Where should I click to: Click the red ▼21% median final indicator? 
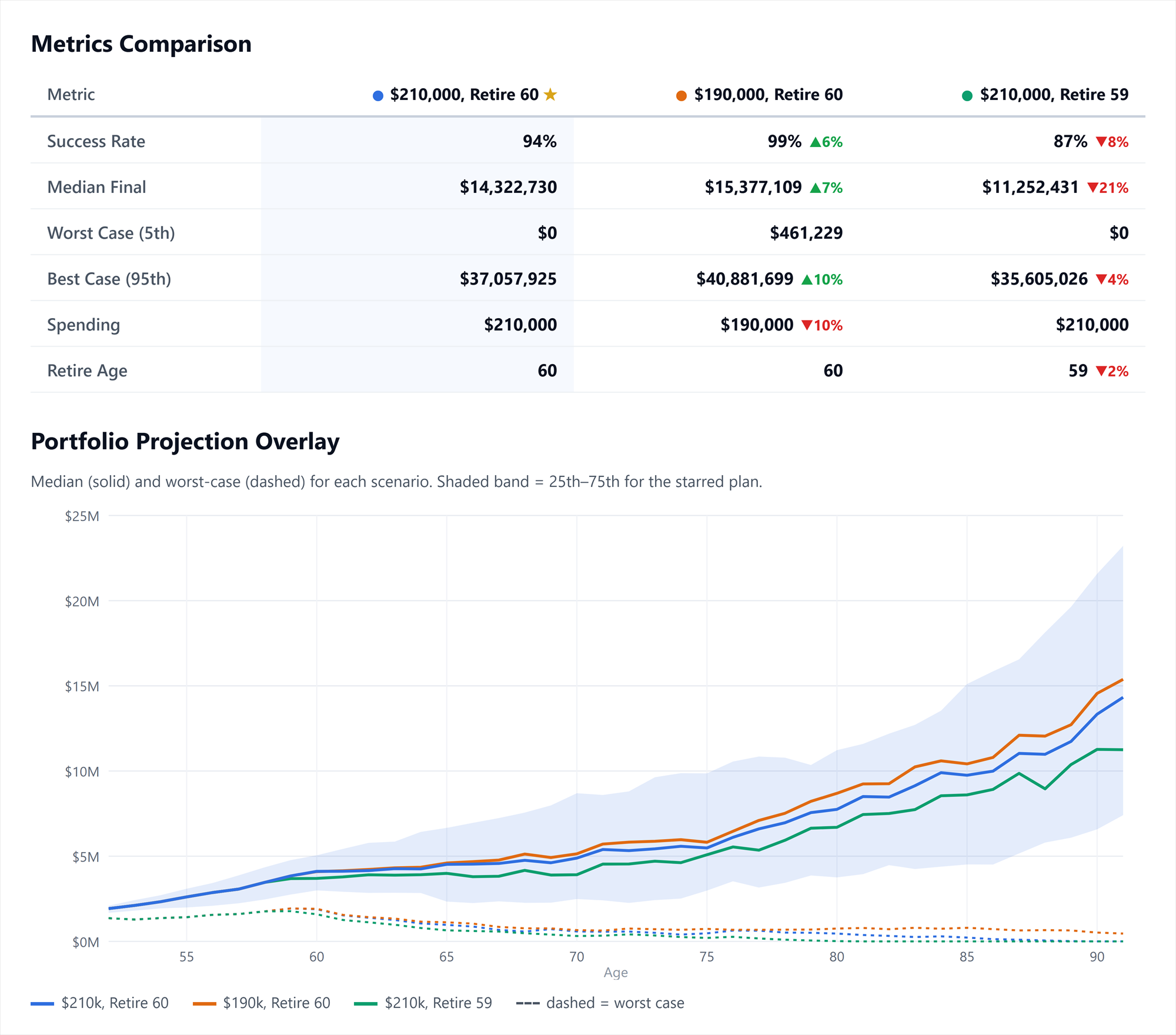coord(1108,188)
